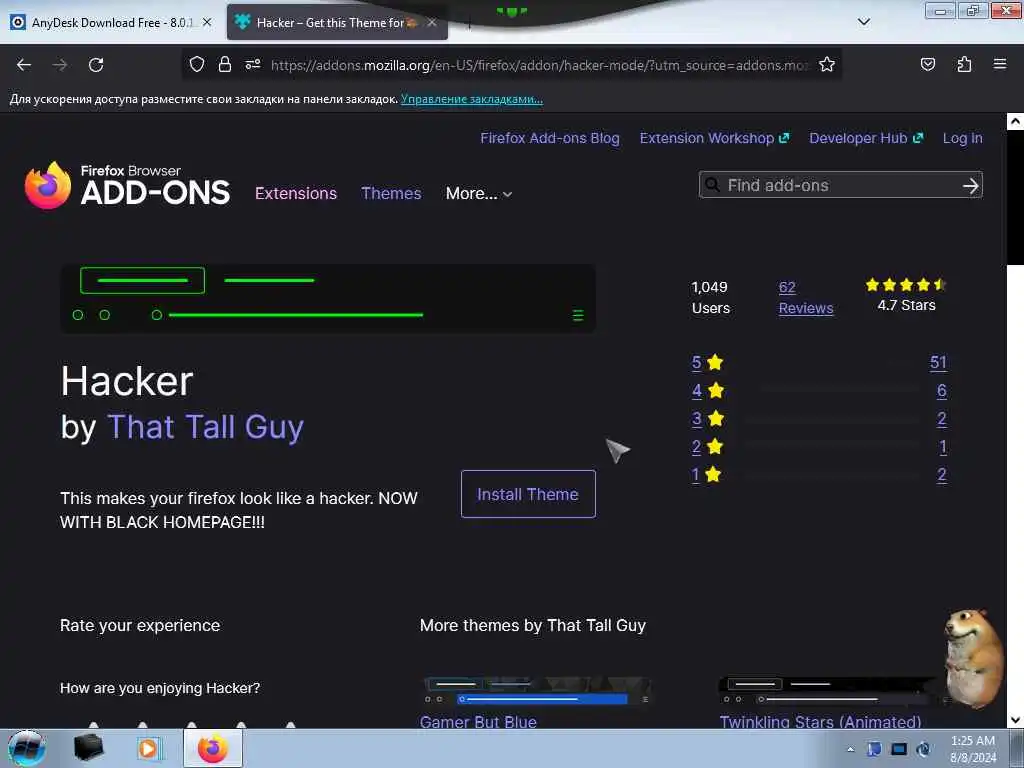Screen dimensions: 1024x768
Task: Visit the Extension Workshop link
Action: 714,138
